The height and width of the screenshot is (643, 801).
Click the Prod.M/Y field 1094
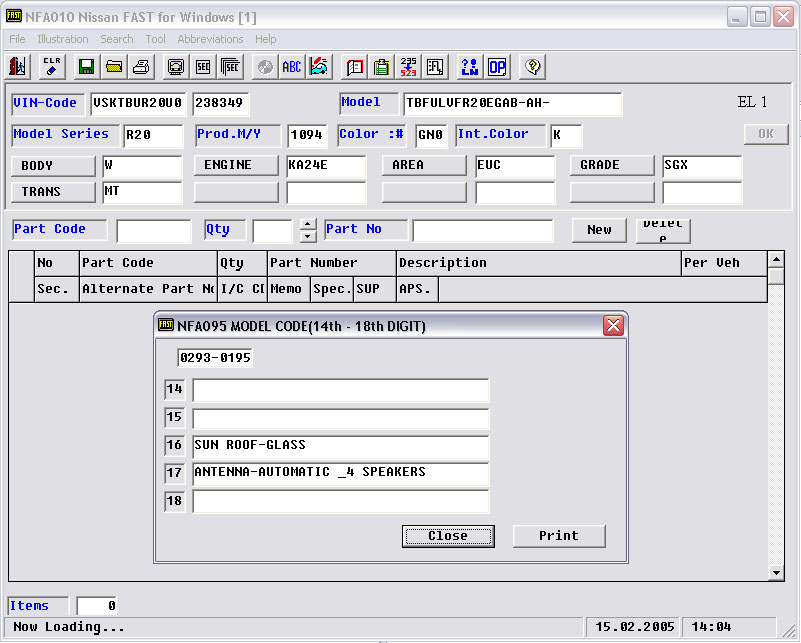(x=307, y=135)
